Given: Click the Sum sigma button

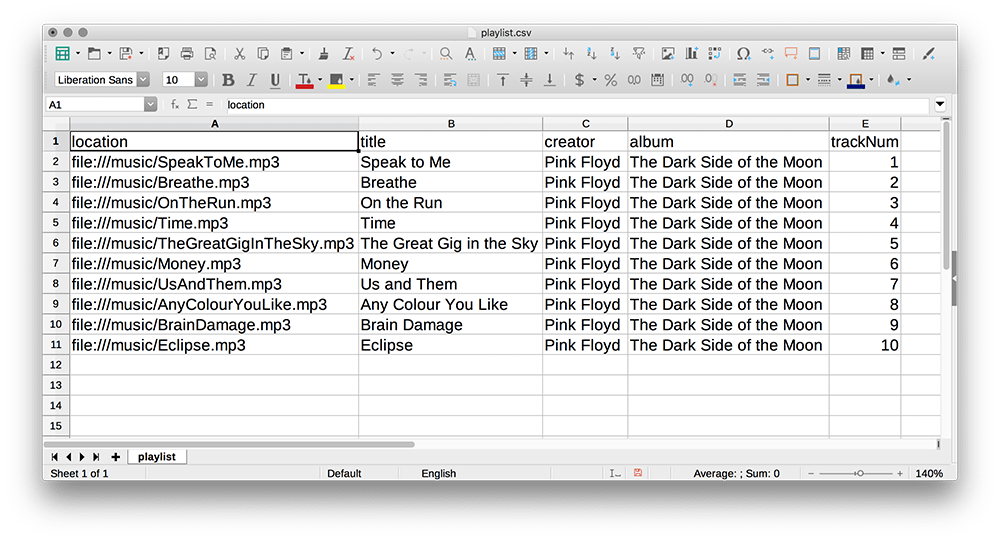Looking at the screenshot, I should point(192,105).
